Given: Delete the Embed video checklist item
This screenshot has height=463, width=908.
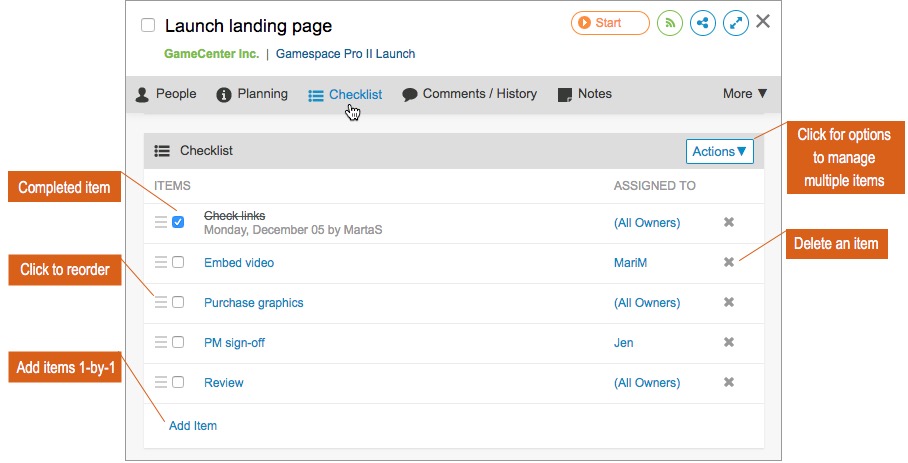Looking at the screenshot, I should pyautogui.click(x=729, y=262).
